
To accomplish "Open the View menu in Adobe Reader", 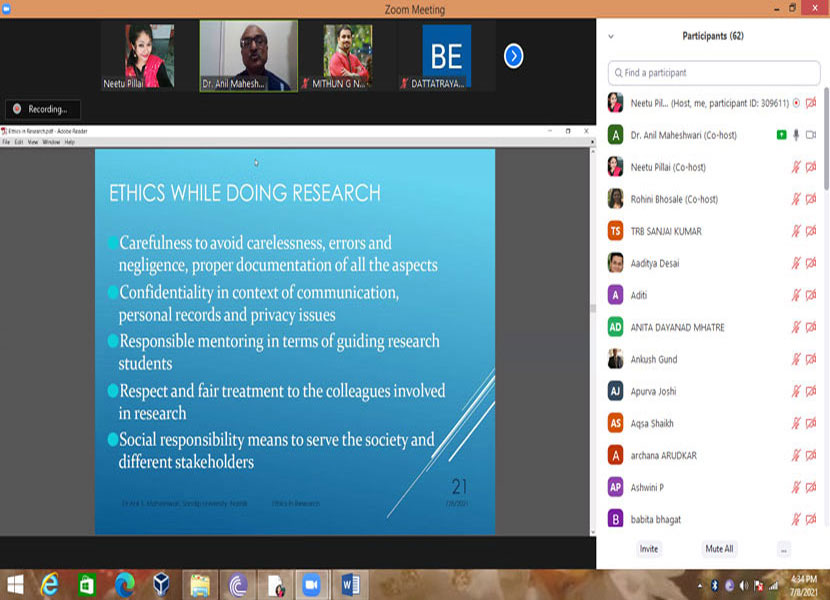I will coord(33,141).
